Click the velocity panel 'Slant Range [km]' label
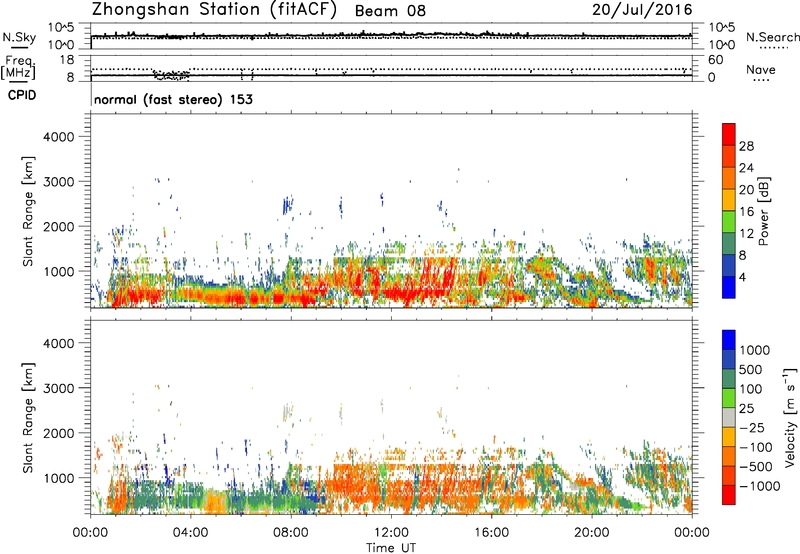The image size is (800, 554). (28, 418)
